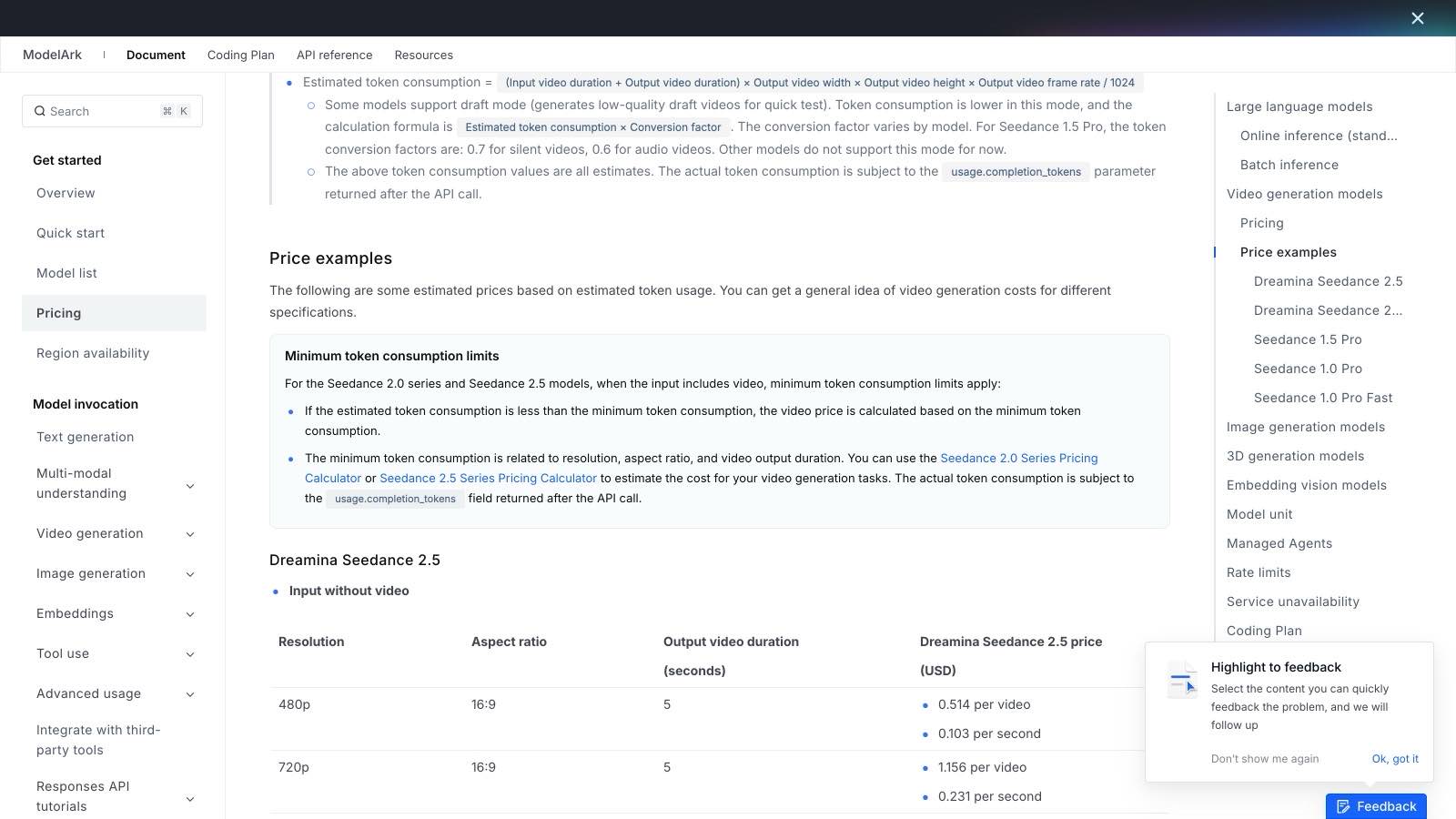The image size is (1456, 819).
Task: Open Seedance 2.0 Series Pricing Calculator link
Action: [1019, 459]
